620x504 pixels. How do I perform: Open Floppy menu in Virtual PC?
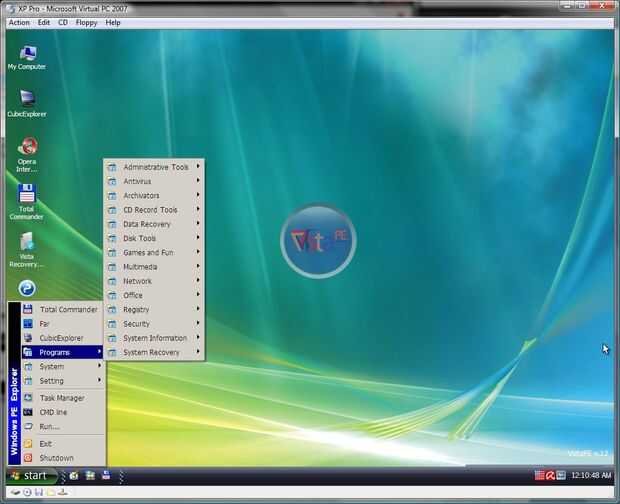click(x=86, y=23)
